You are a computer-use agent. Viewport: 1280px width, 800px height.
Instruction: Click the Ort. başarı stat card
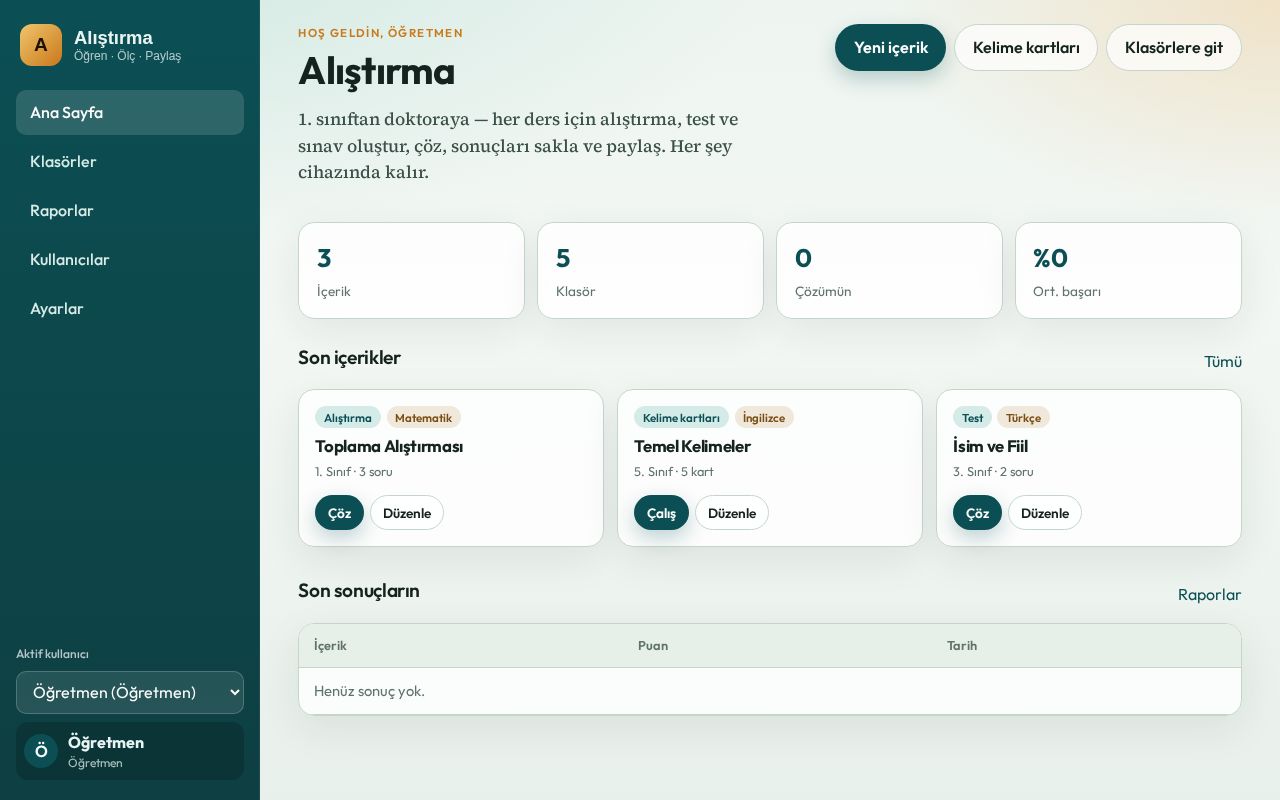(x=1128, y=271)
